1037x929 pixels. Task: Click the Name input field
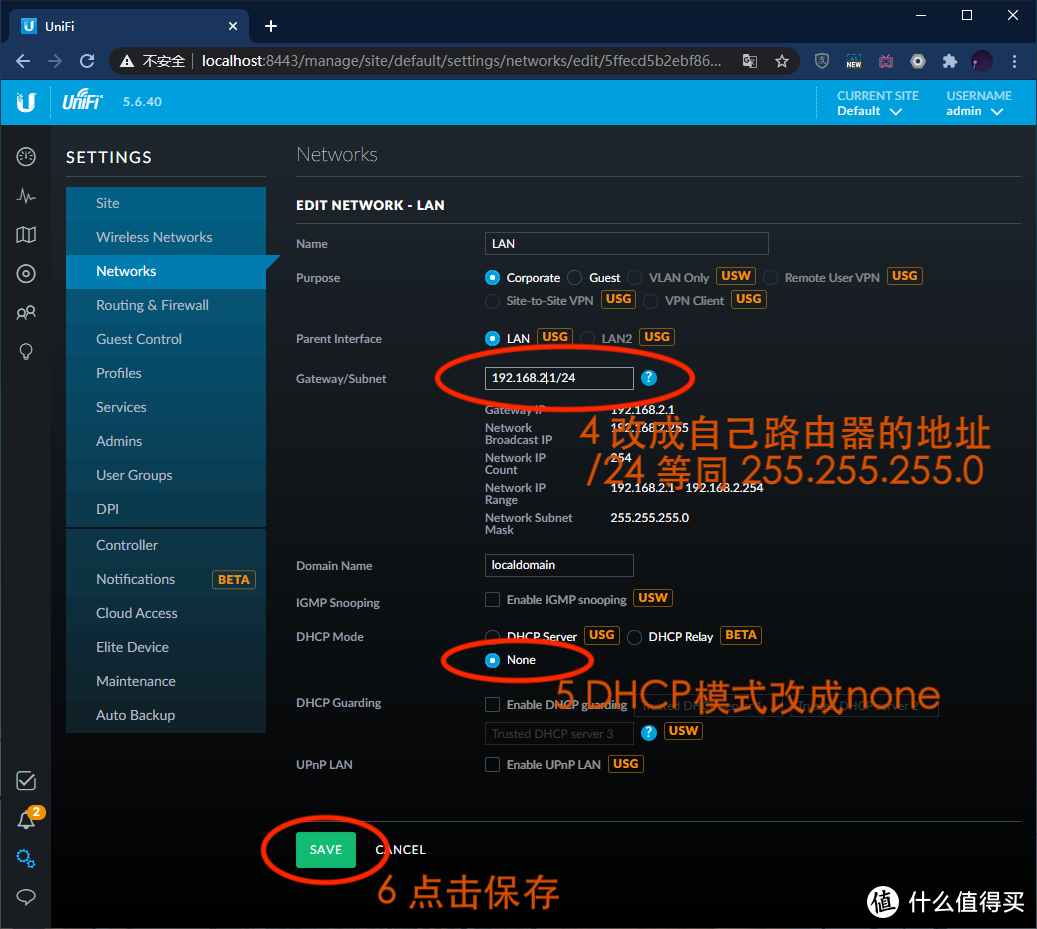pyautogui.click(x=626, y=243)
